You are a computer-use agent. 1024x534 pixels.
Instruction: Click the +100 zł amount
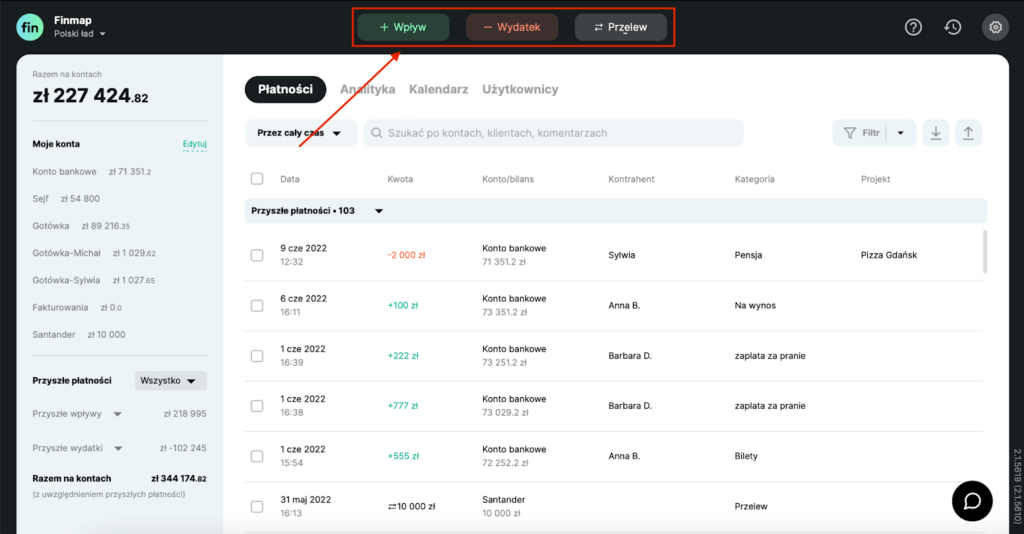tap(403, 306)
